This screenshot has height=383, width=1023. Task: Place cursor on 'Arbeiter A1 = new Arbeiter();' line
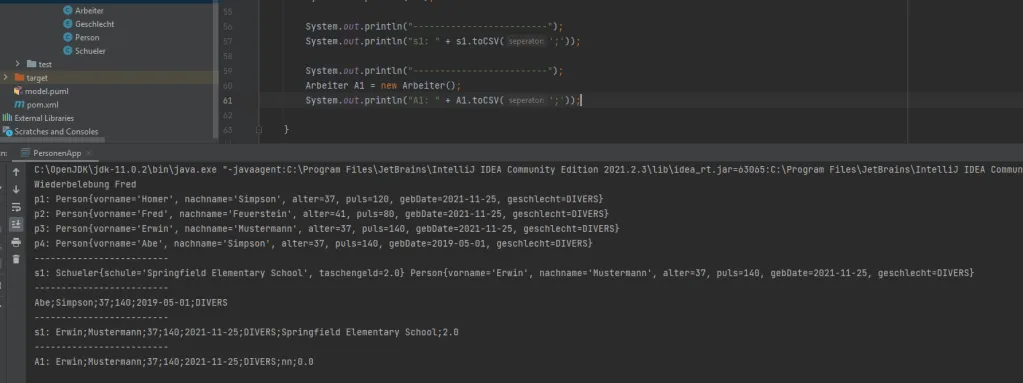[383, 85]
